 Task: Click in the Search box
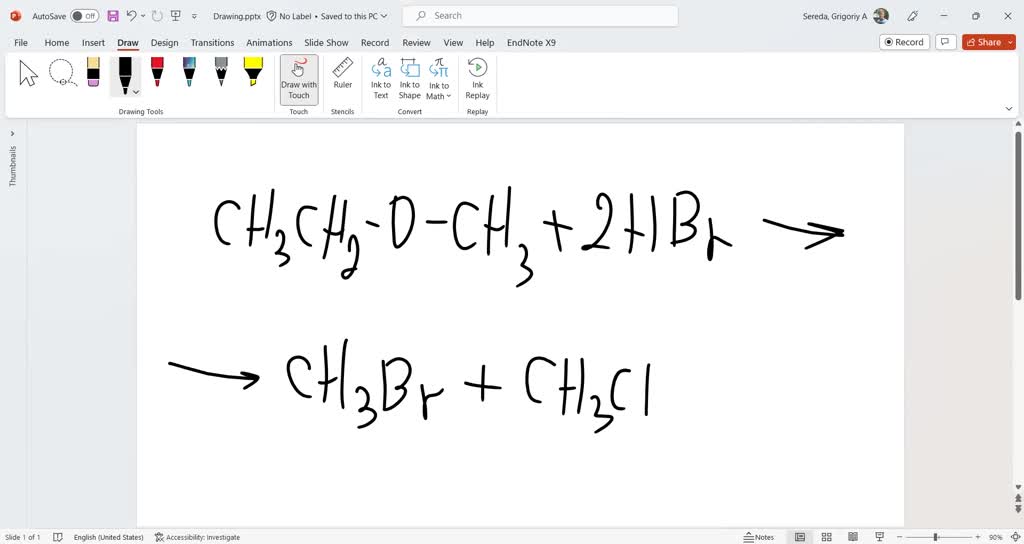tap(540, 16)
